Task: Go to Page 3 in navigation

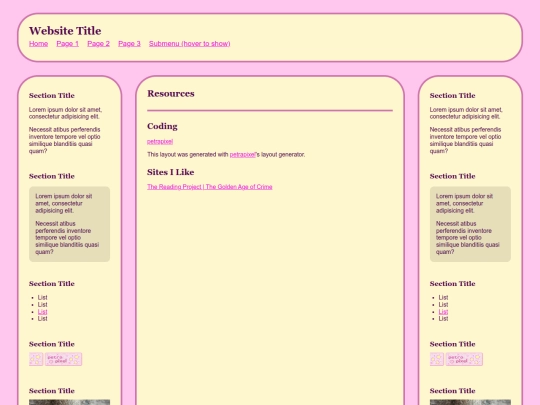Action: pyautogui.click(x=129, y=44)
